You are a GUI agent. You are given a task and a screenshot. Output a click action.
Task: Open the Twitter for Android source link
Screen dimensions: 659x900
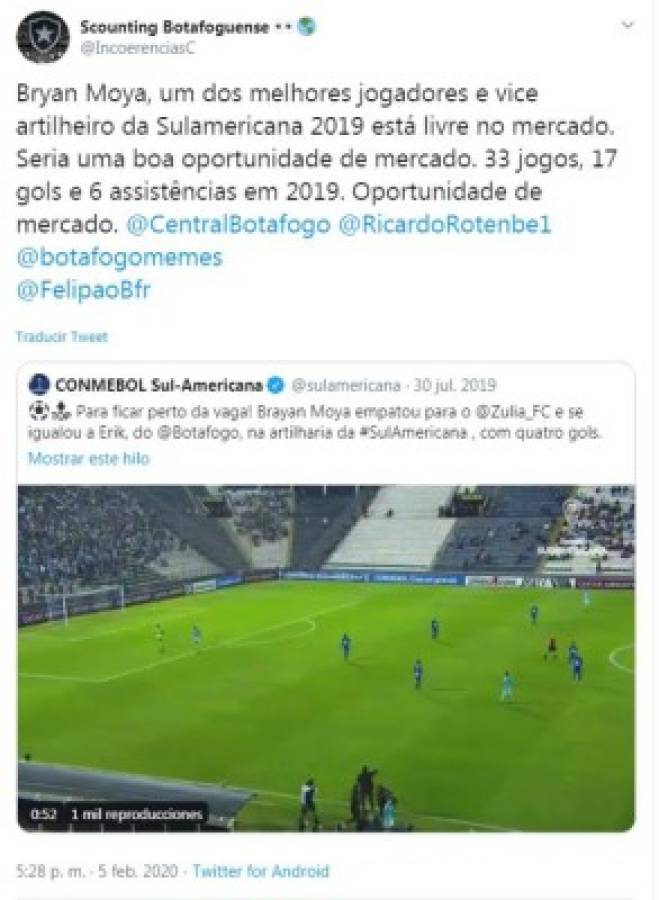click(261, 871)
